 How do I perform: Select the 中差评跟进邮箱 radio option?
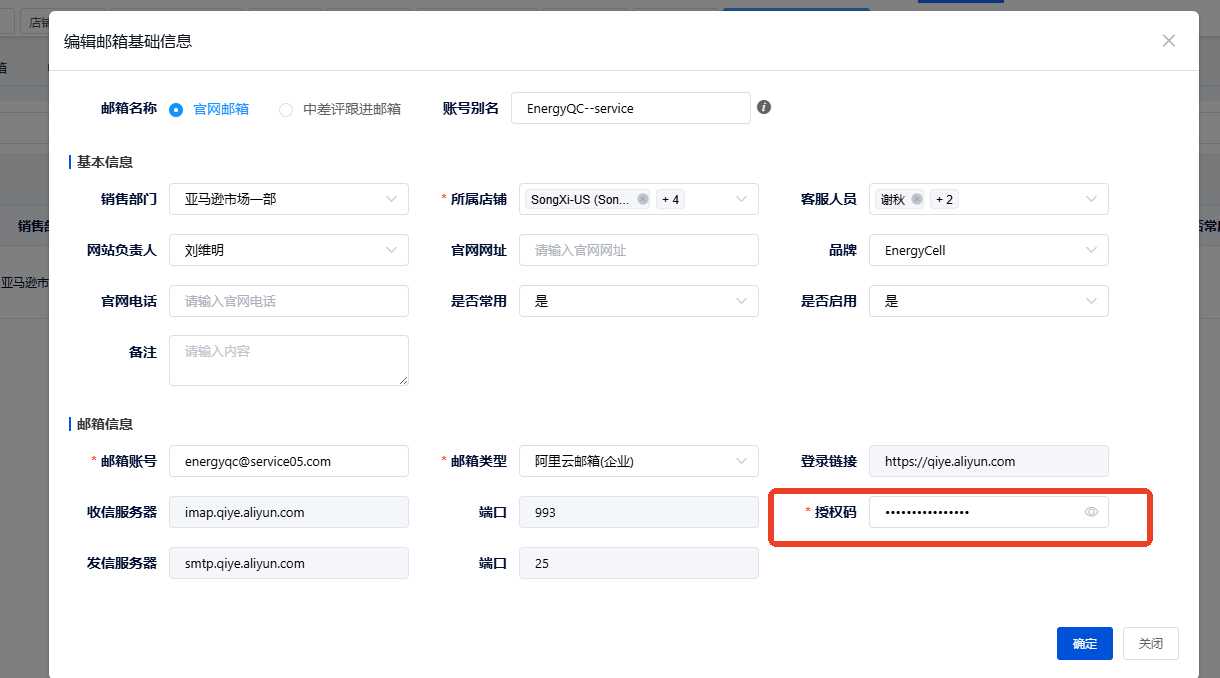click(x=286, y=109)
